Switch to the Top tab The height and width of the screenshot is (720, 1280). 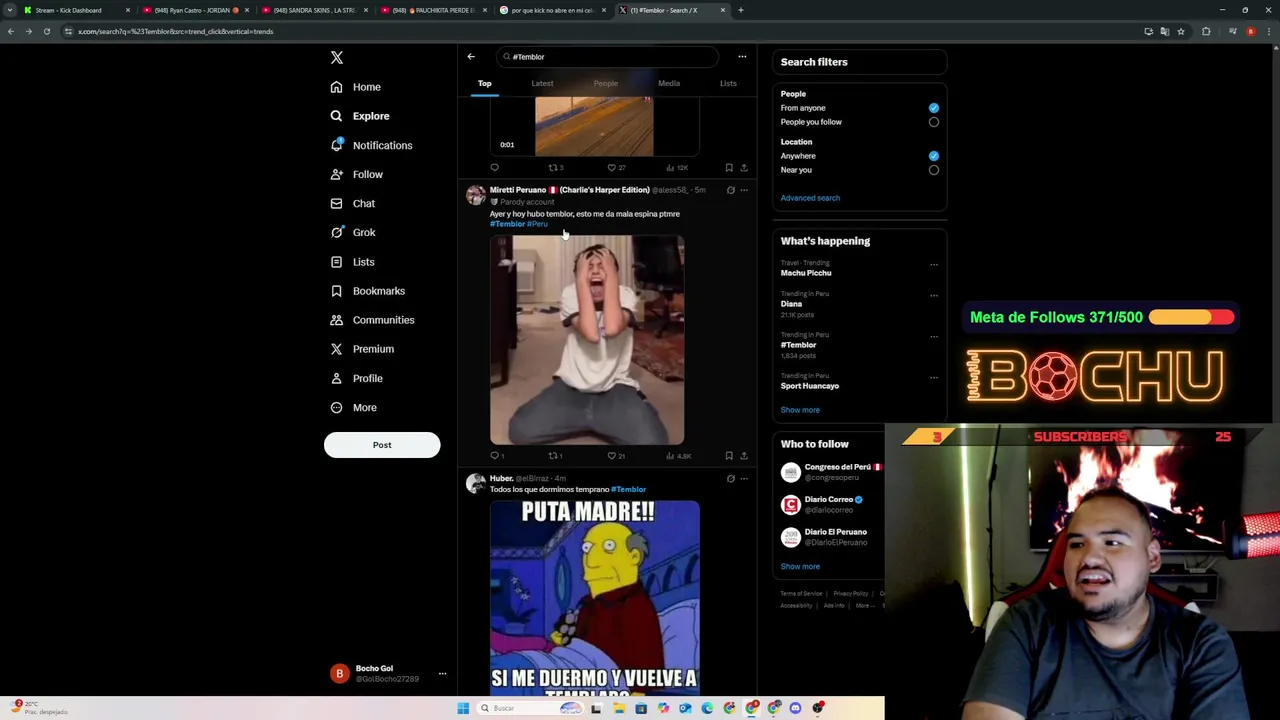pyautogui.click(x=485, y=84)
